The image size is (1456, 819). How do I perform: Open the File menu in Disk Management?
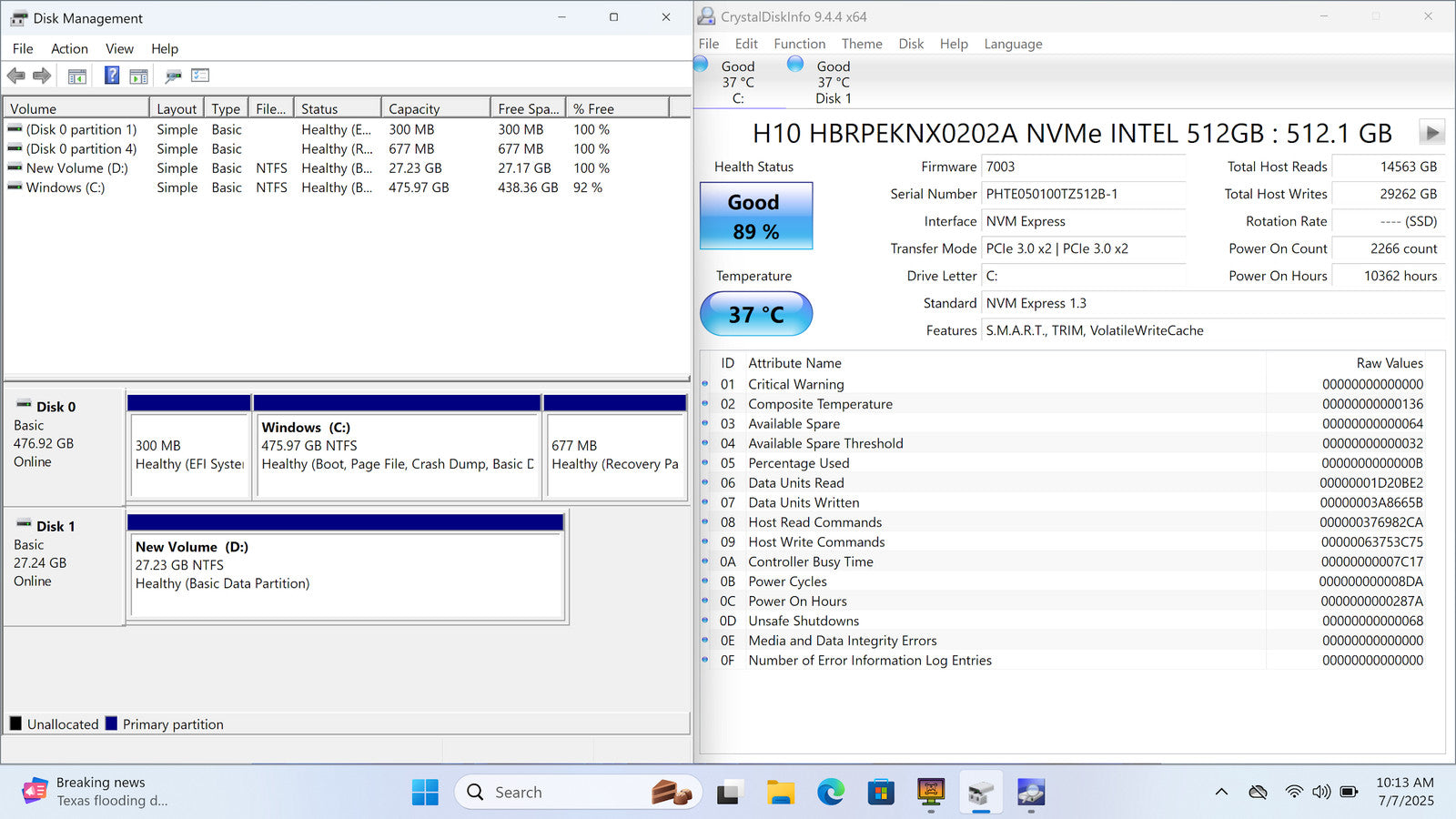(23, 48)
